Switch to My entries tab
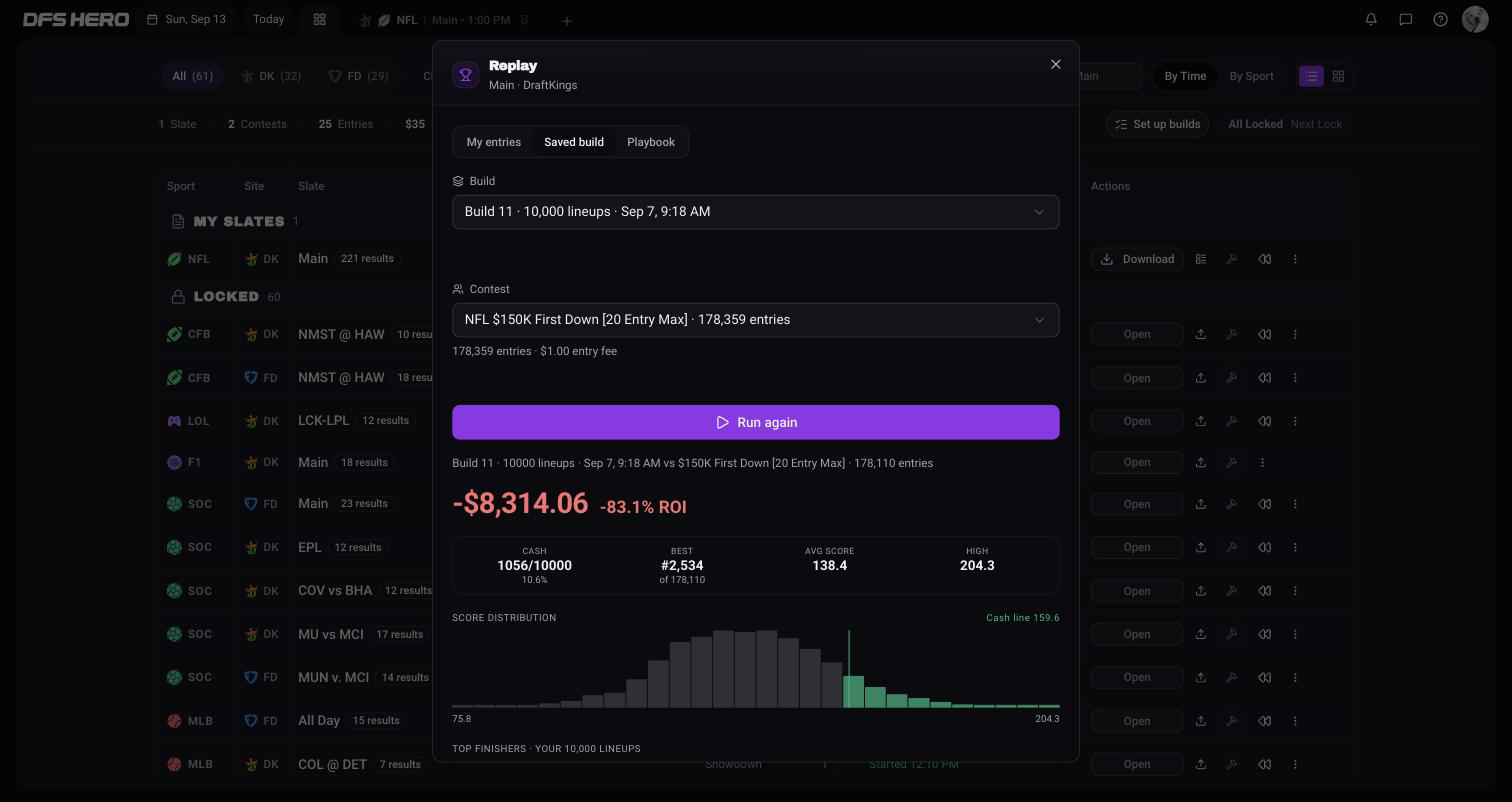 point(493,142)
